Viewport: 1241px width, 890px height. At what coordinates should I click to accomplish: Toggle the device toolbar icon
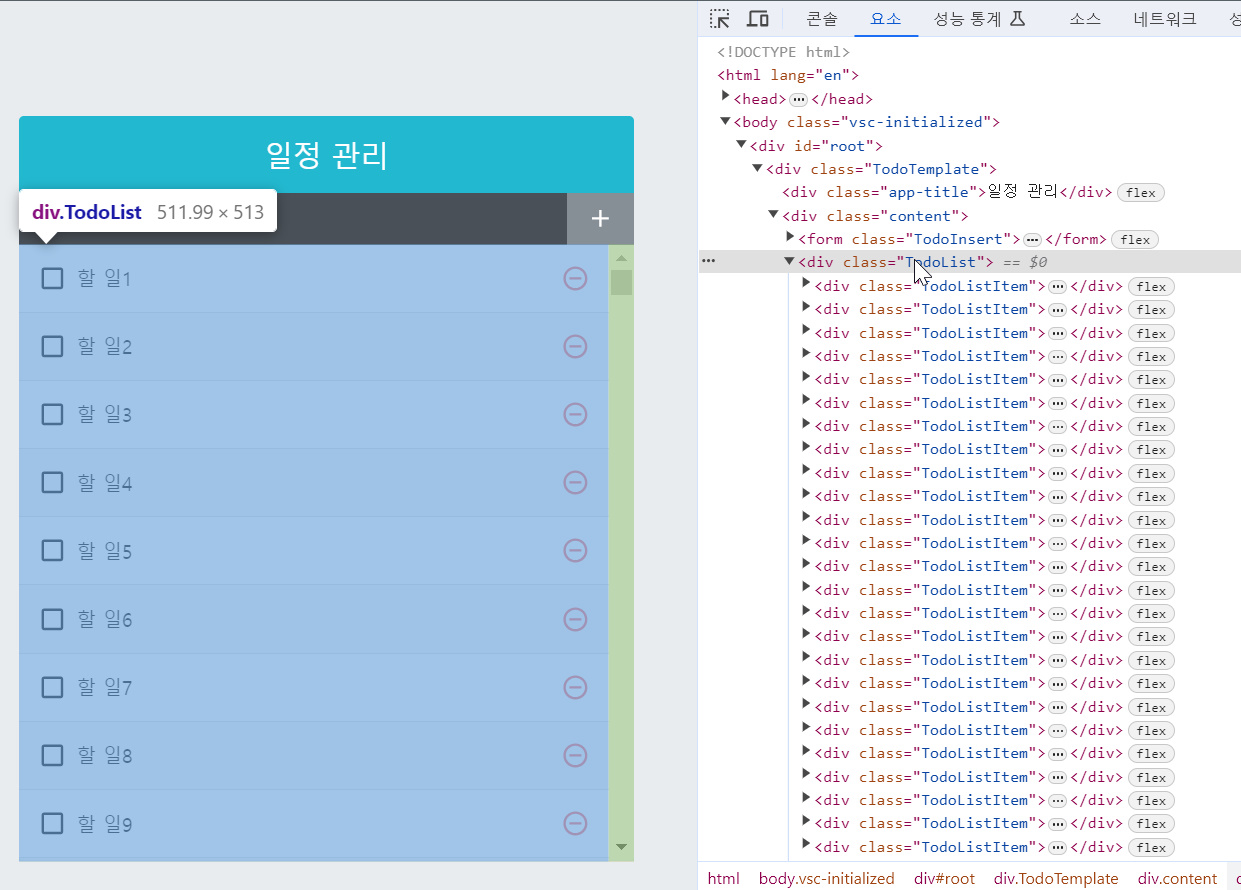(x=758, y=18)
